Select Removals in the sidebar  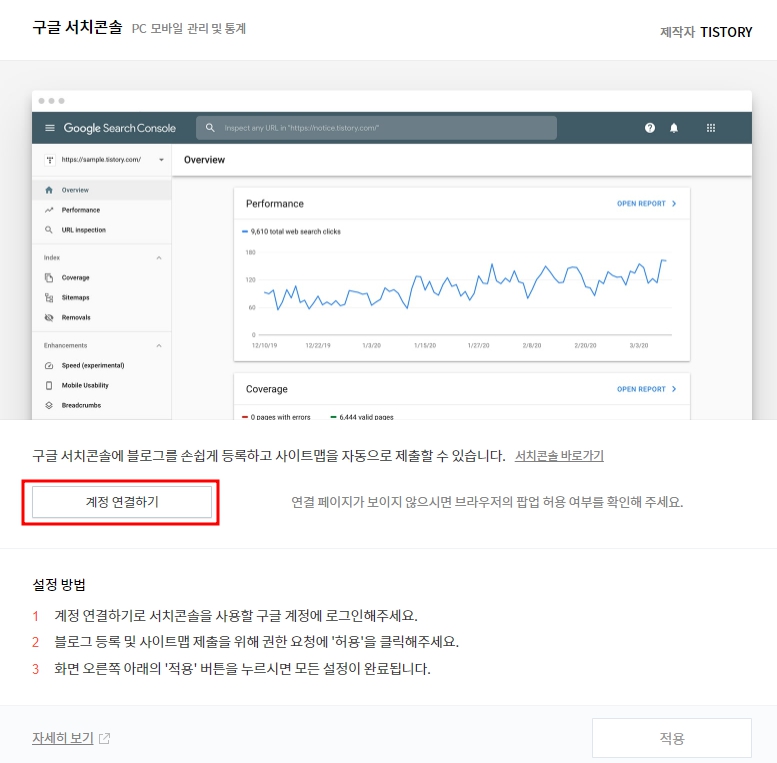pyautogui.click(x=102, y=318)
